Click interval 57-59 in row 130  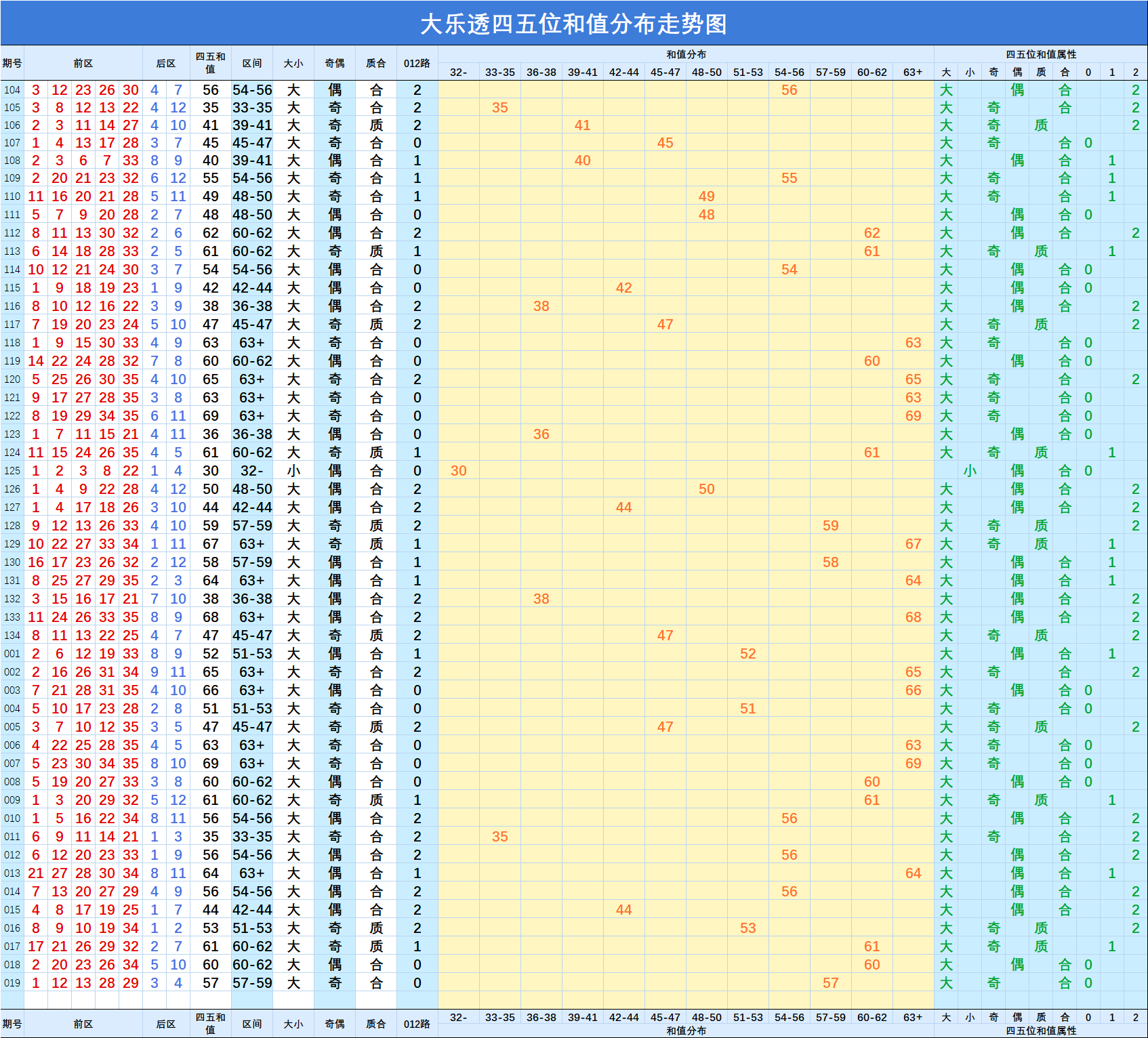click(252, 562)
